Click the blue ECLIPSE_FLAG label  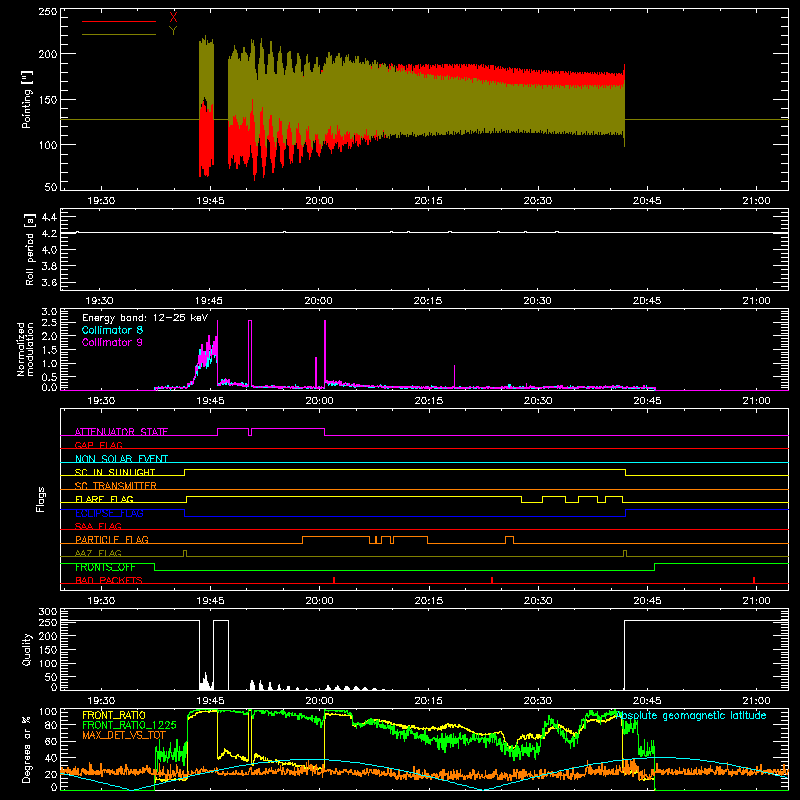pos(109,513)
